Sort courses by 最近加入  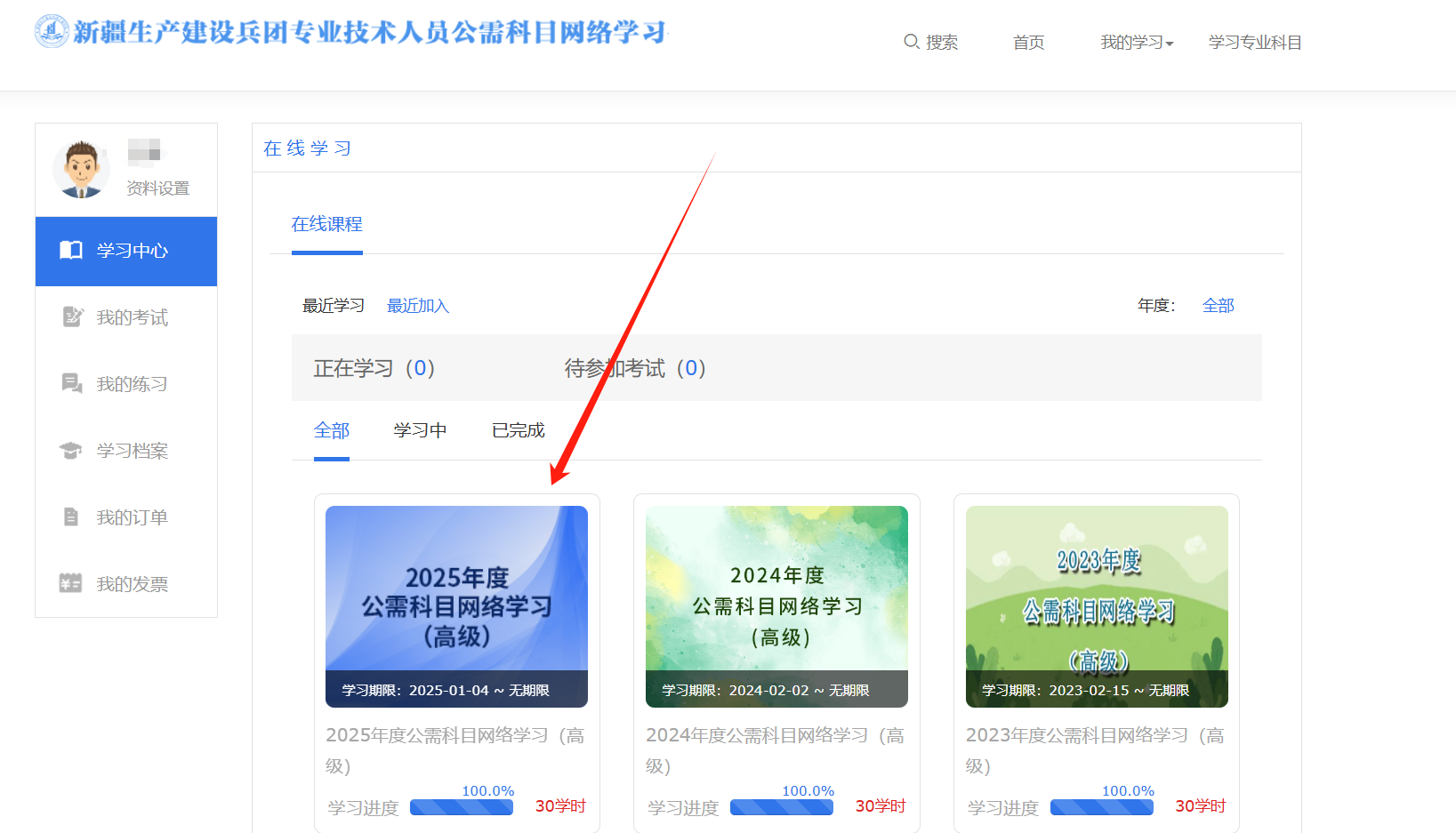pos(417,306)
